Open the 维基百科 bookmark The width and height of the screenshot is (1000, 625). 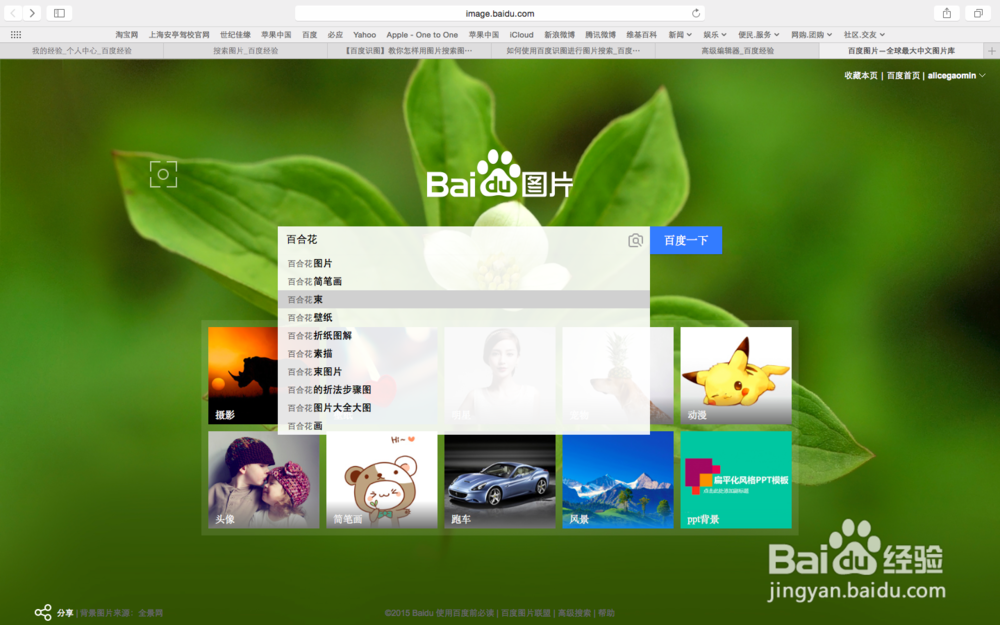click(x=642, y=34)
